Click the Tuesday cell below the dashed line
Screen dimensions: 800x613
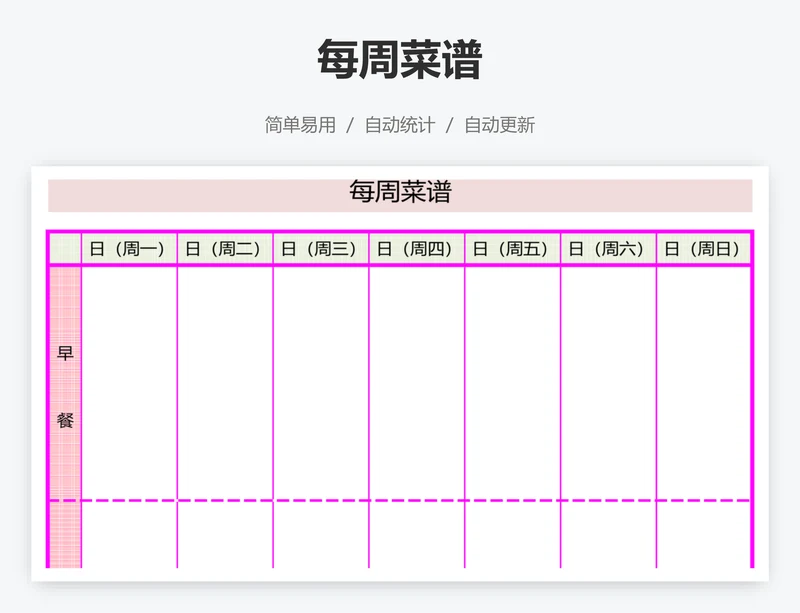click(x=225, y=535)
